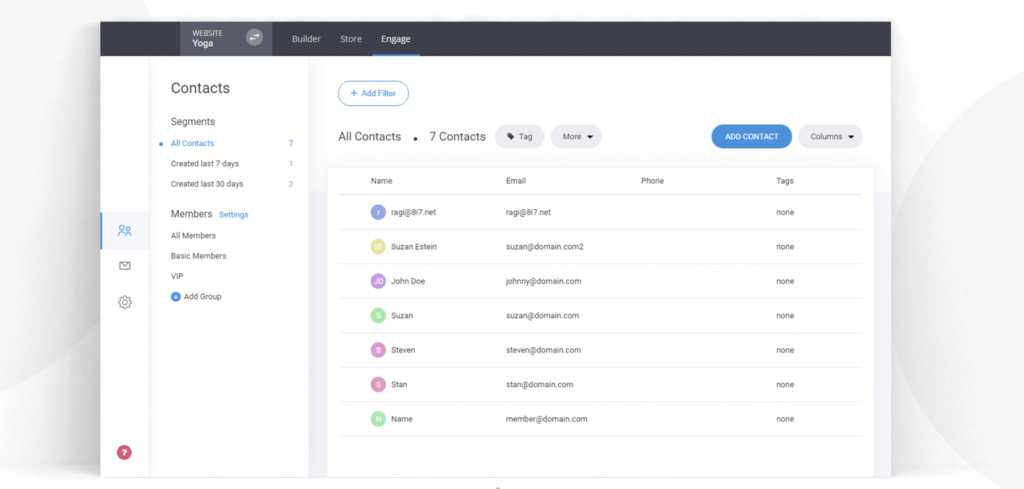Open the settings gear icon in sidebar
1024x489 pixels.
124,302
